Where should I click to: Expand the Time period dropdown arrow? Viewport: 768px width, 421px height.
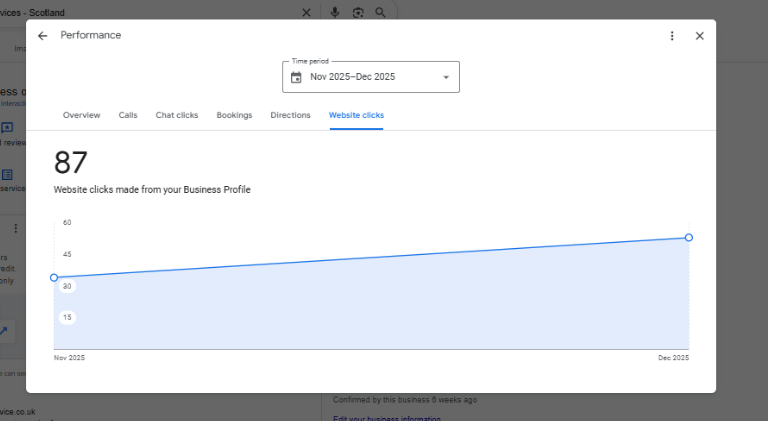[446, 77]
